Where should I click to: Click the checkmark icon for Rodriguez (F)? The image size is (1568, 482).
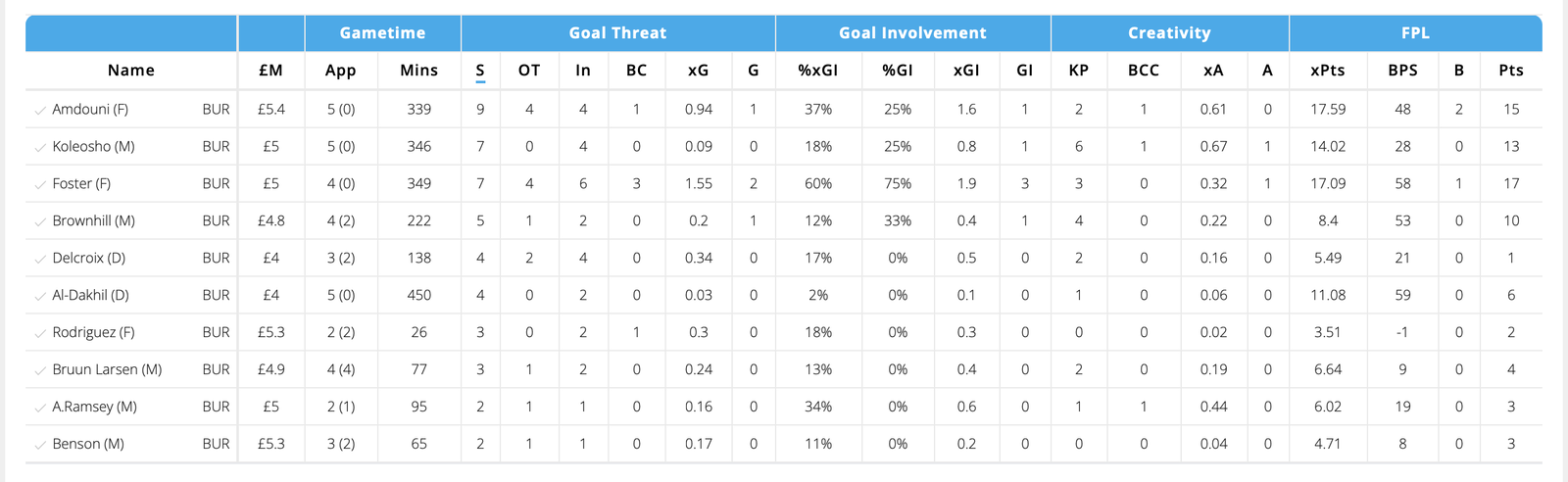[40, 333]
